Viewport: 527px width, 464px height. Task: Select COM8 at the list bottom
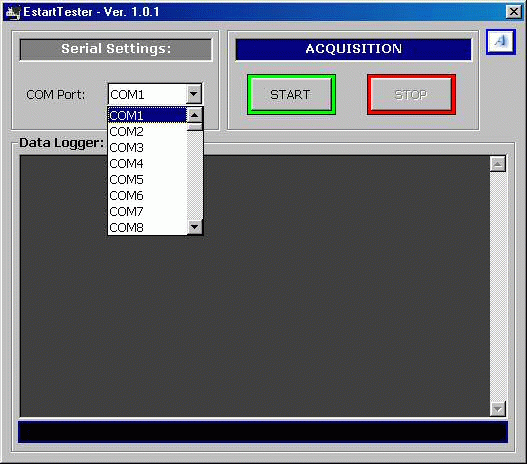(x=148, y=227)
